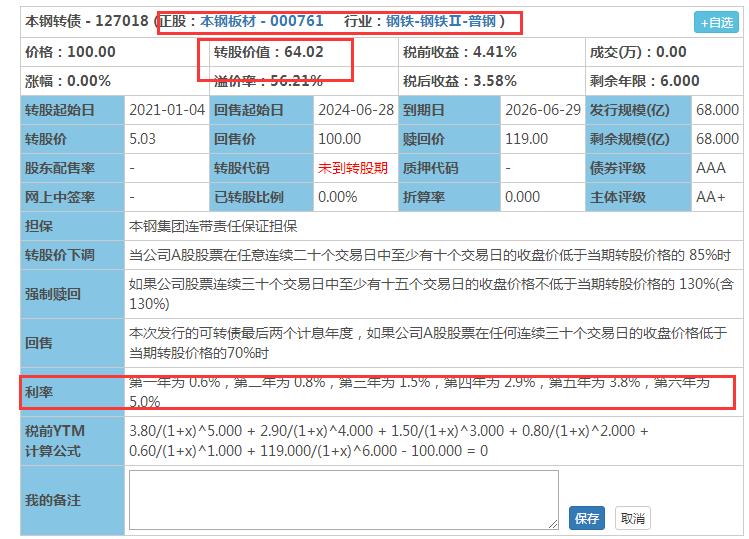Screen dimensions: 749x539
Task: Select the 税前收益 4.41% text
Action: click(460, 52)
